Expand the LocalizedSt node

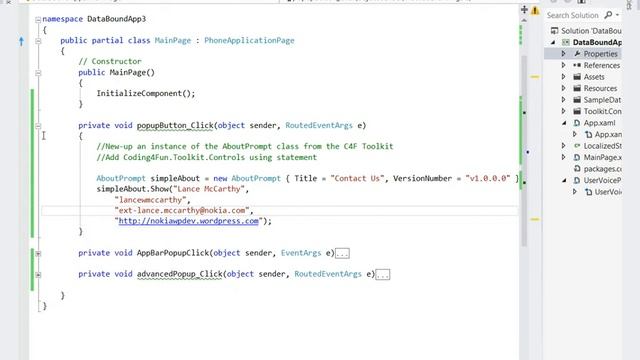[x=564, y=146]
